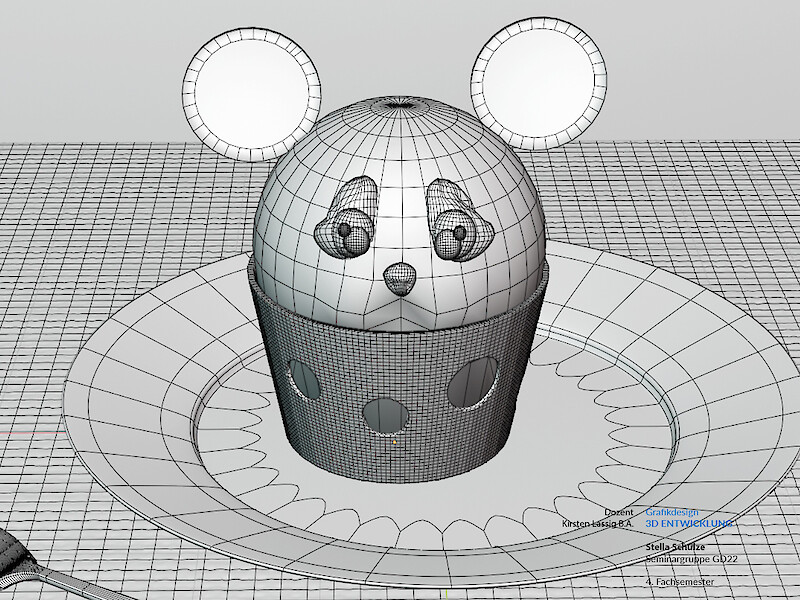The width and height of the screenshot is (800, 600).
Task: Click the blue 'Grafikdesign' text
Action: 672,512
